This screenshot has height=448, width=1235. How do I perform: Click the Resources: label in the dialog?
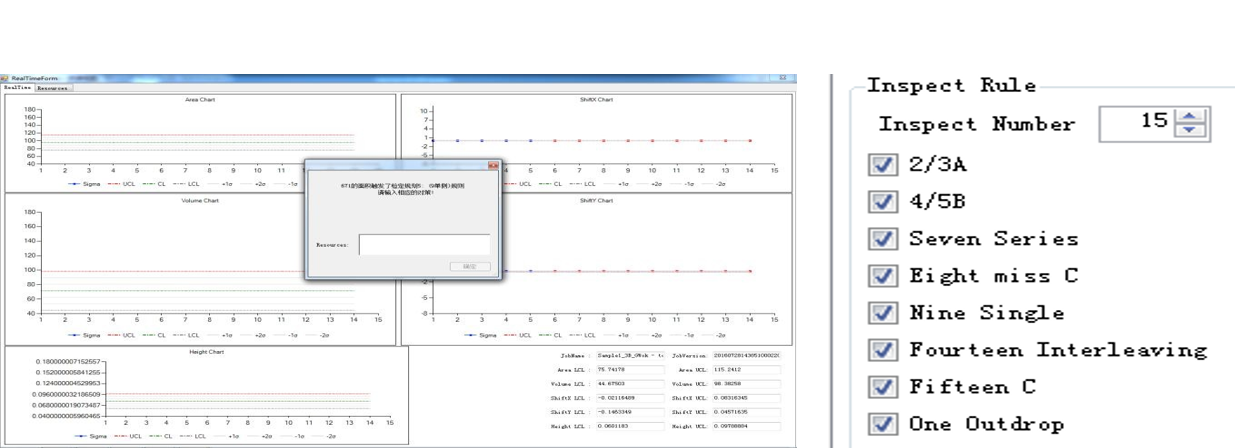click(332, 245)
